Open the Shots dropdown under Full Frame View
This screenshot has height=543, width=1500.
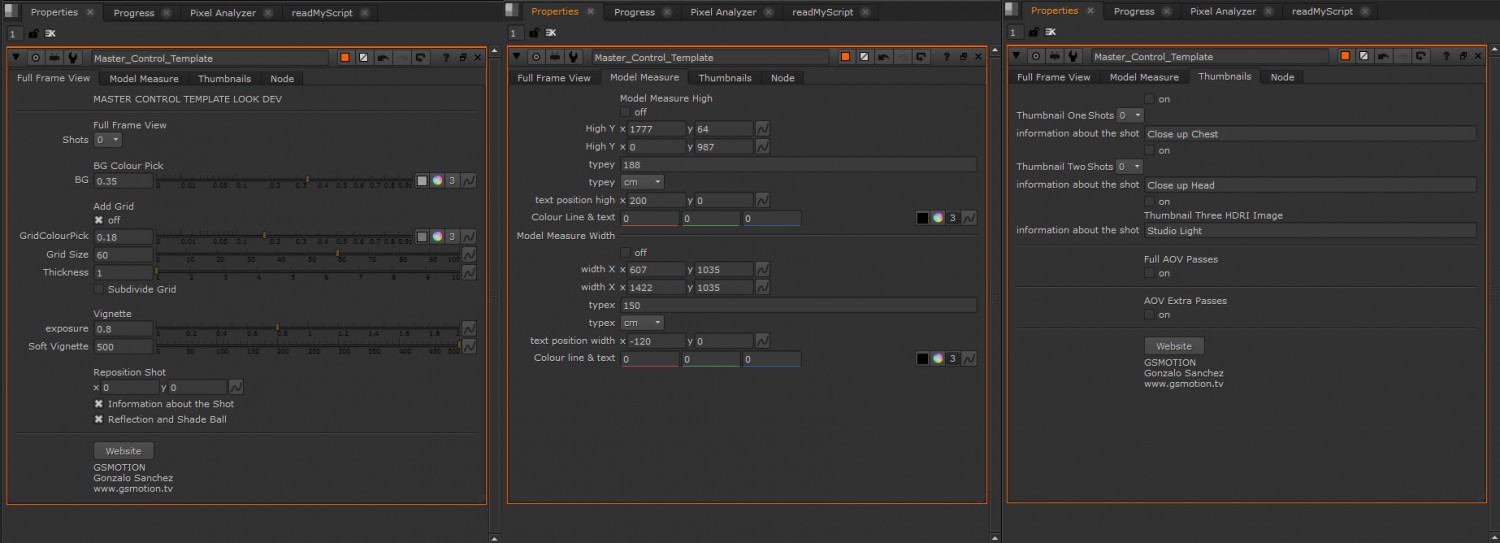click(107, 140)
